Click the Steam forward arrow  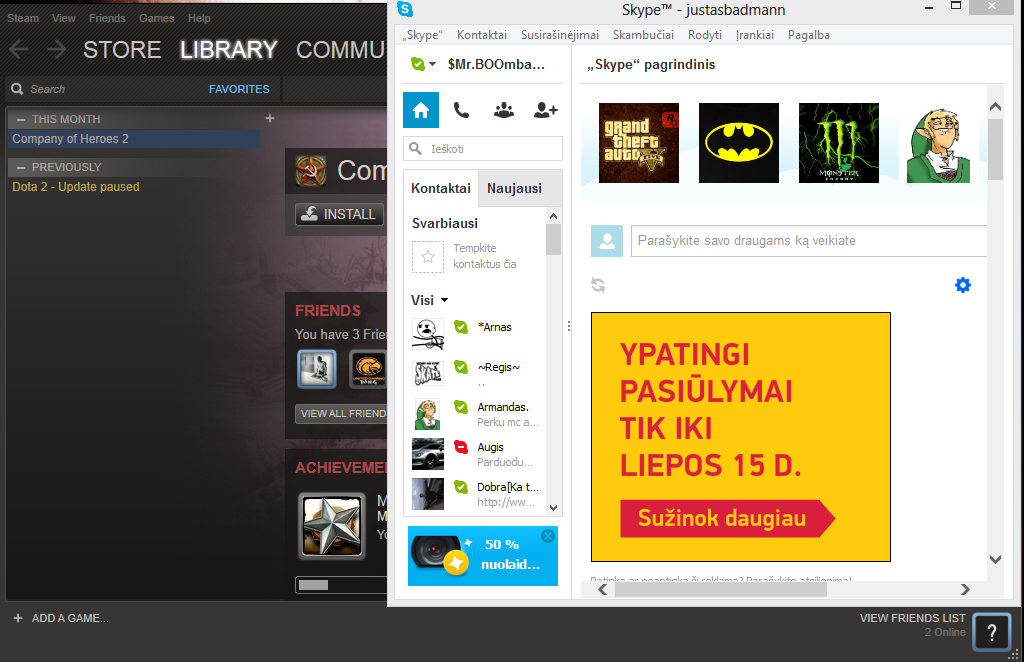57,50
